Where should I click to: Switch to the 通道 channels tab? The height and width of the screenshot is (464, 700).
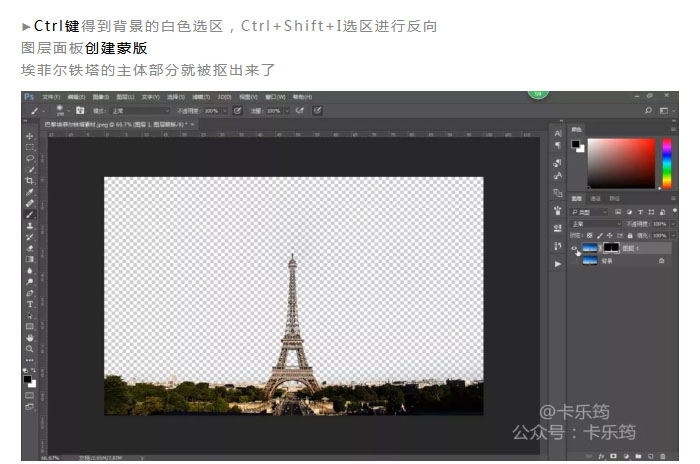[x=596, y=198]
